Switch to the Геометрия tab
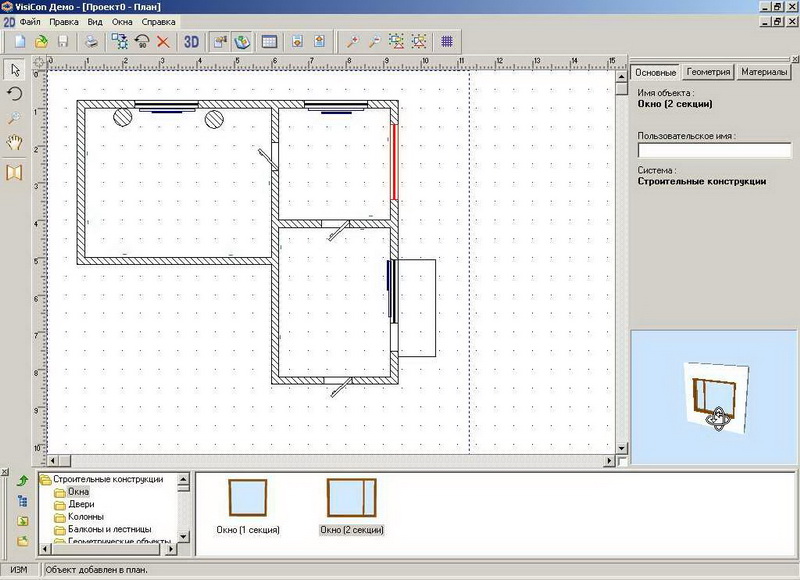 click(x=709, y=72)
